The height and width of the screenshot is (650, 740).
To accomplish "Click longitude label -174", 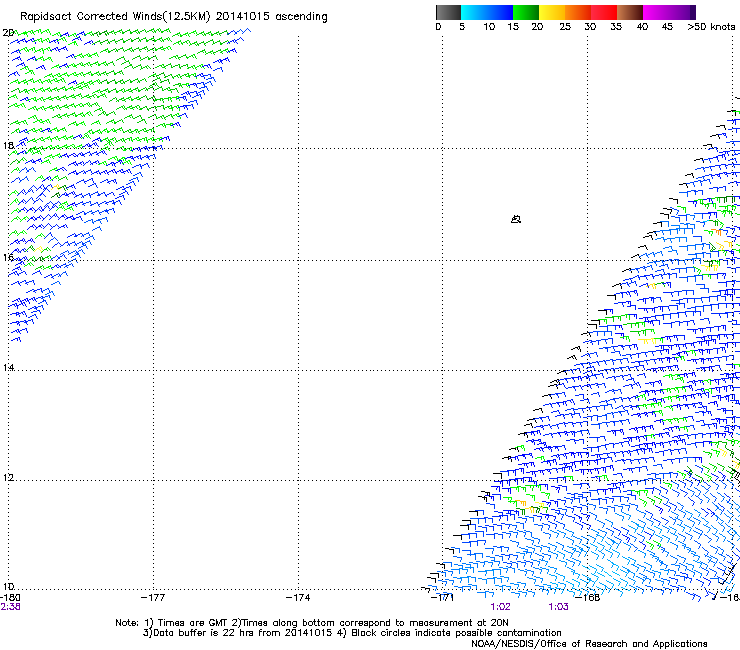I will pos(298,598).
